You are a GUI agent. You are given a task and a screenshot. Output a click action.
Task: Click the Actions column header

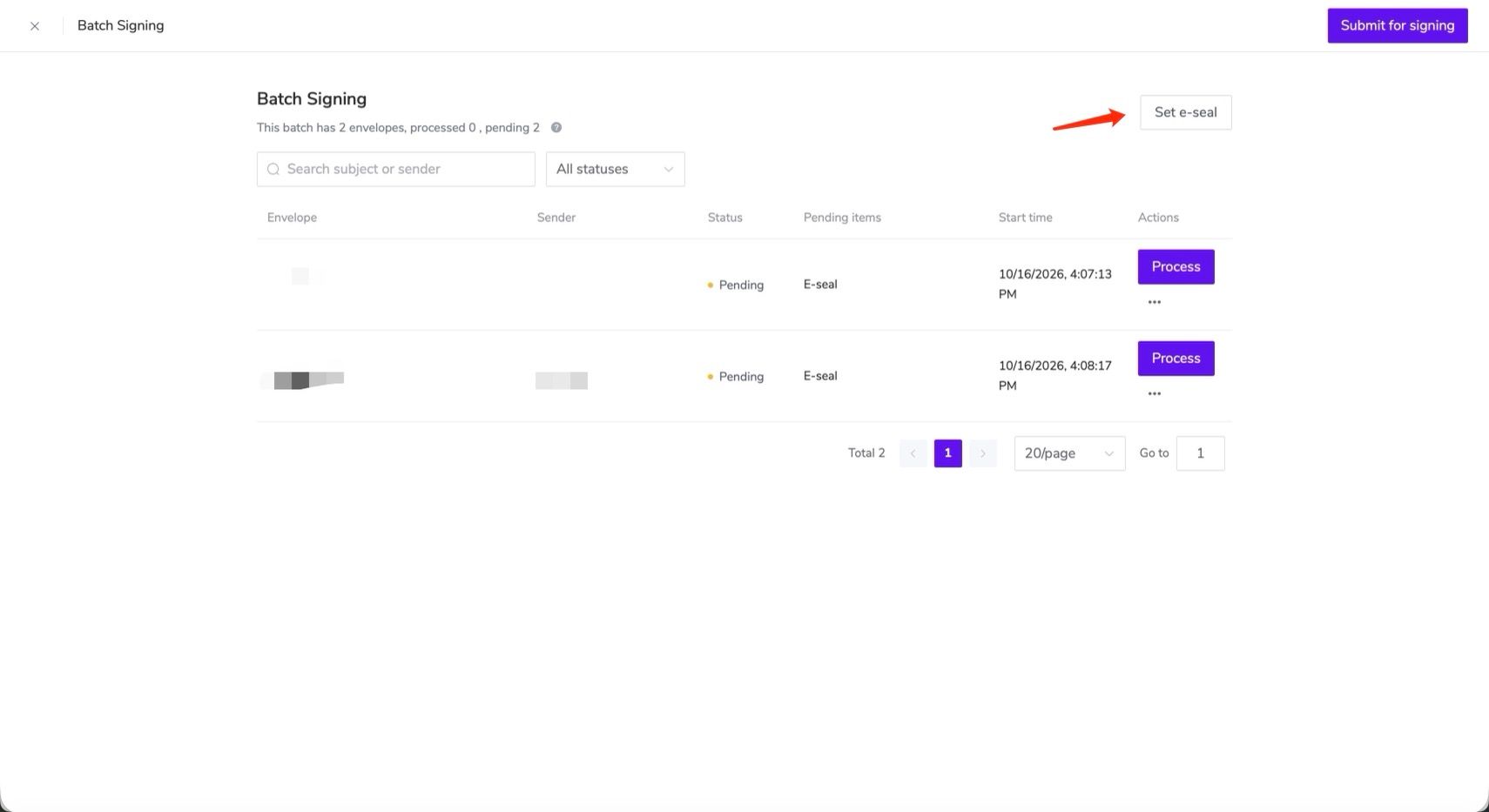(x=1158, y=218)
